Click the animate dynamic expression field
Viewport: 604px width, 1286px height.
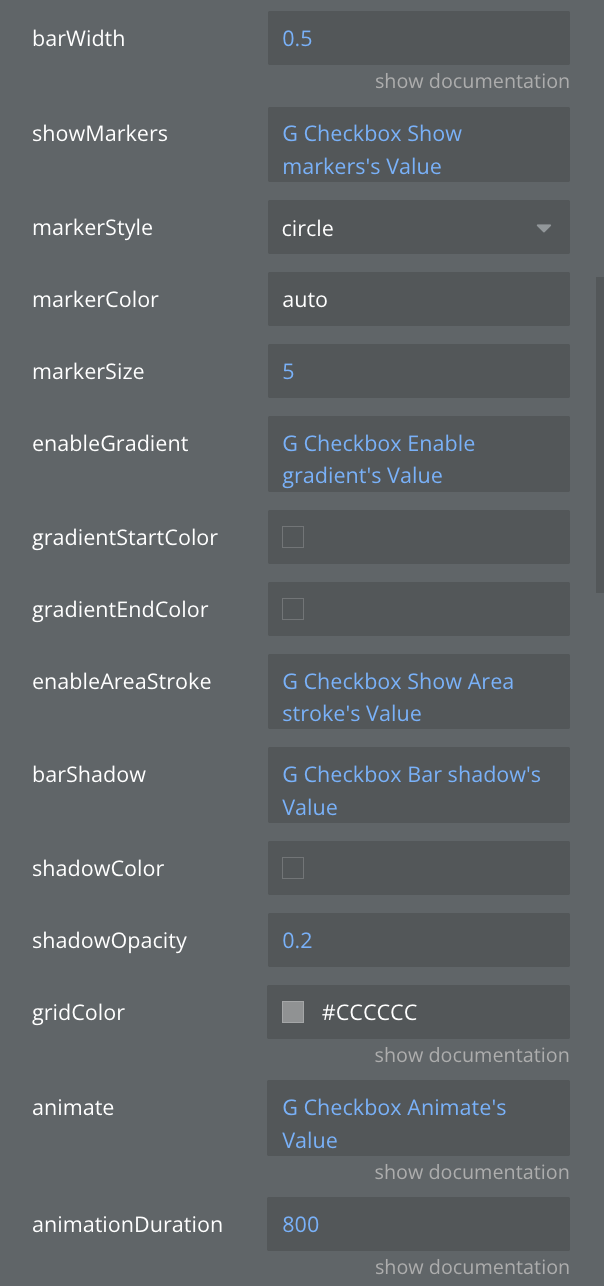(418, 1124)
